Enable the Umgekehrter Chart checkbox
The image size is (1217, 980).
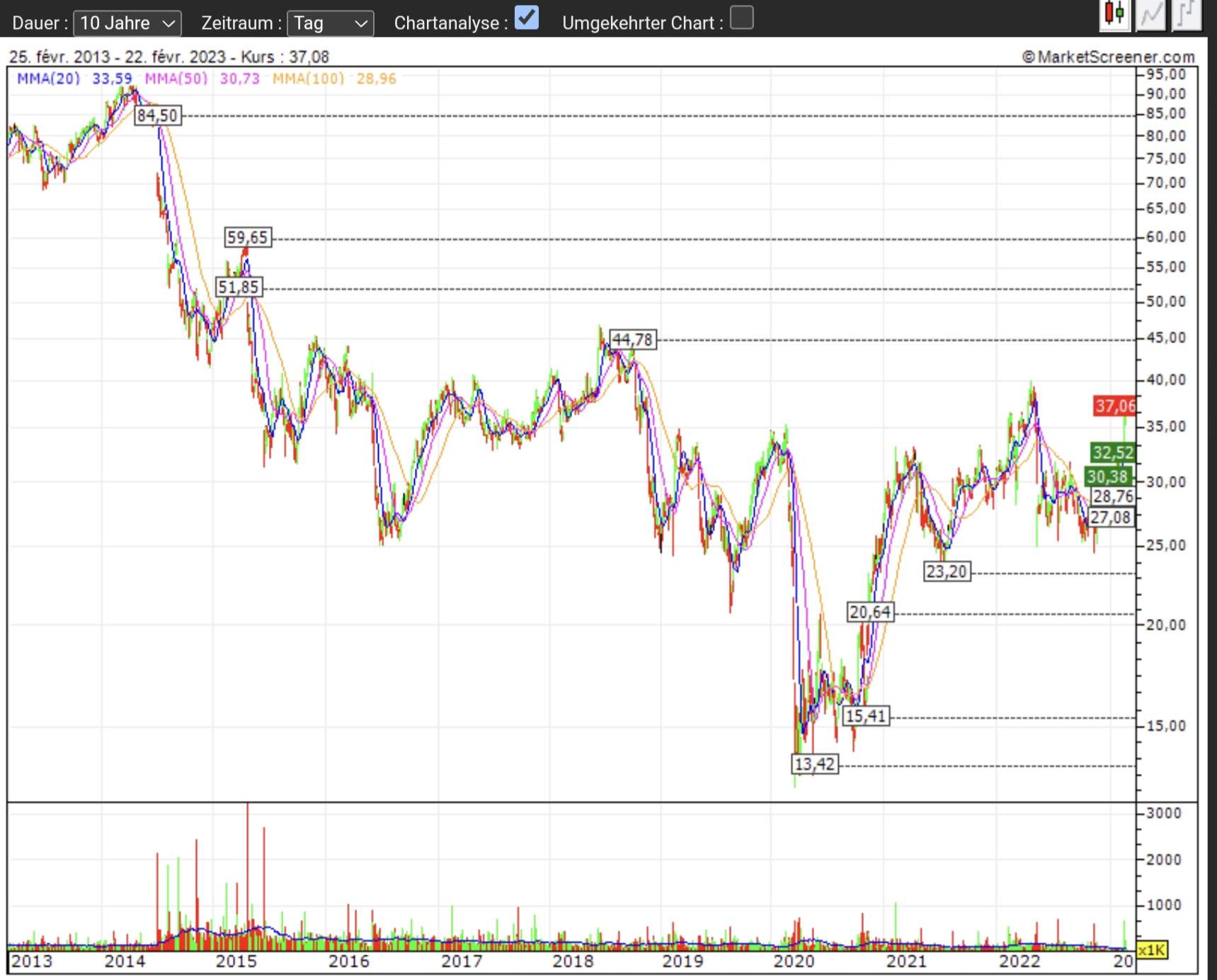741,19
